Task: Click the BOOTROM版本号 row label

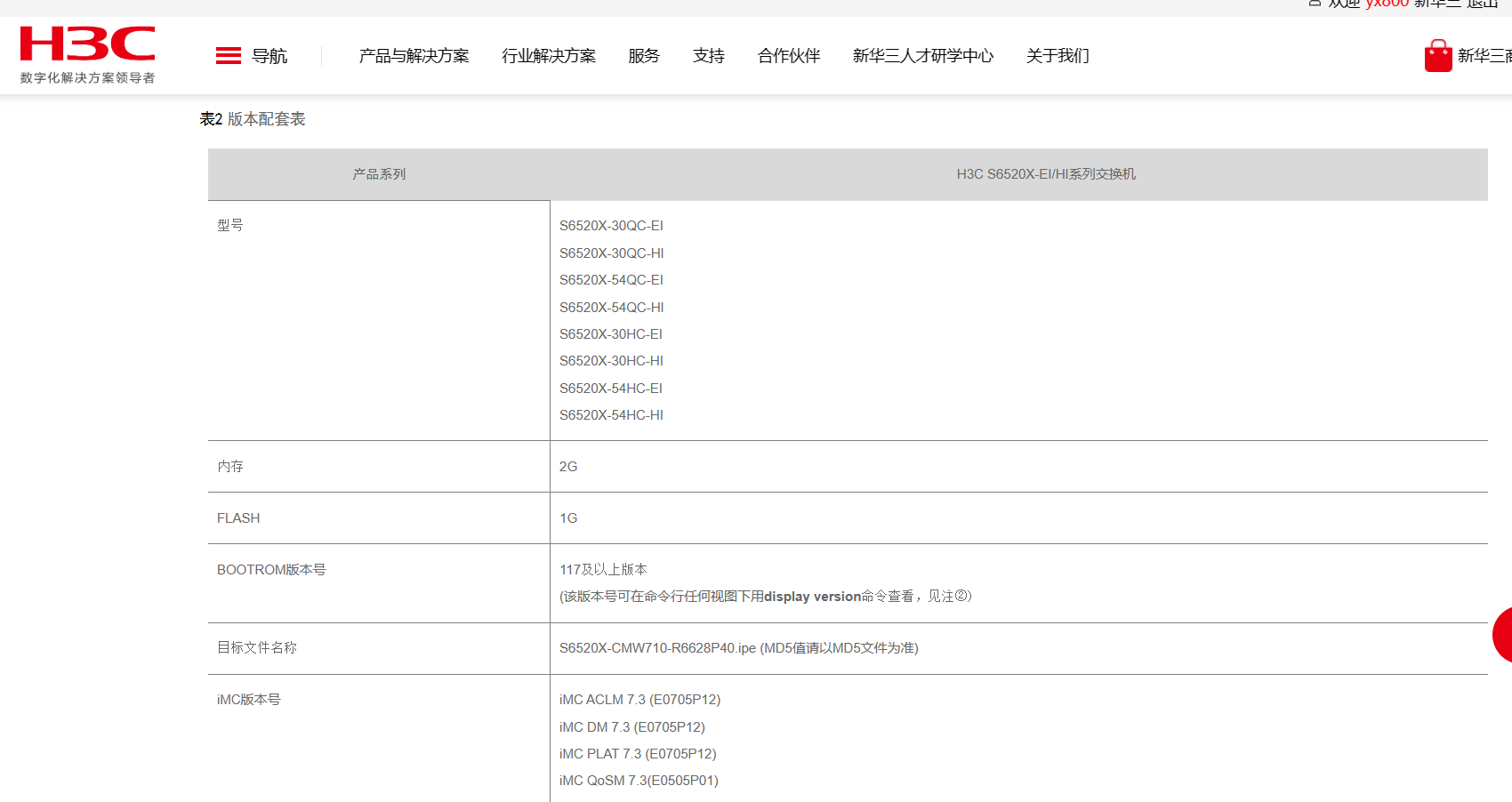Action: [271, 570]
